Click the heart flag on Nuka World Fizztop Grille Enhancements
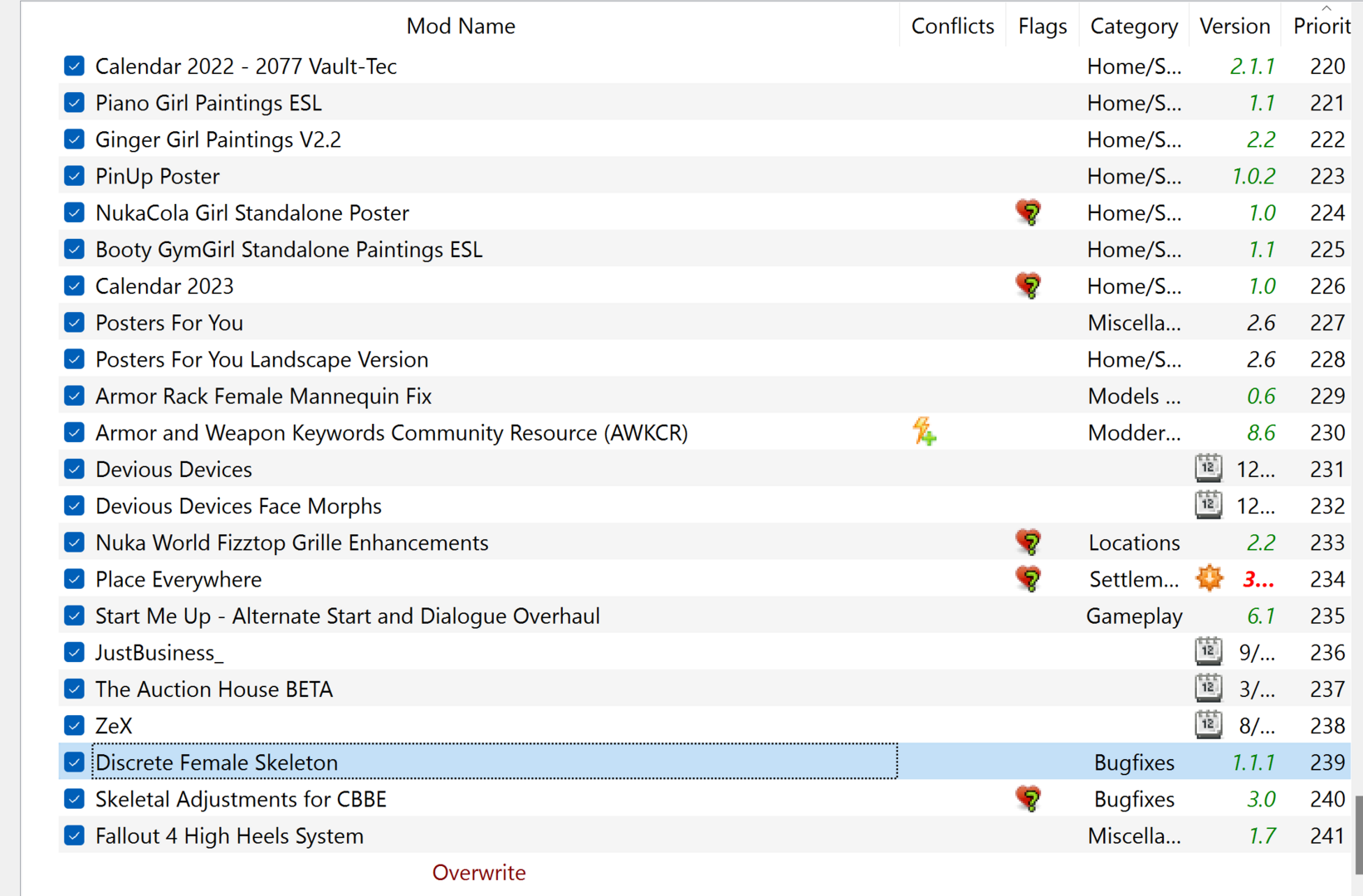The width and height of the screenshot is (1363, 896). pyautogui.click(x=1028, y=542)
